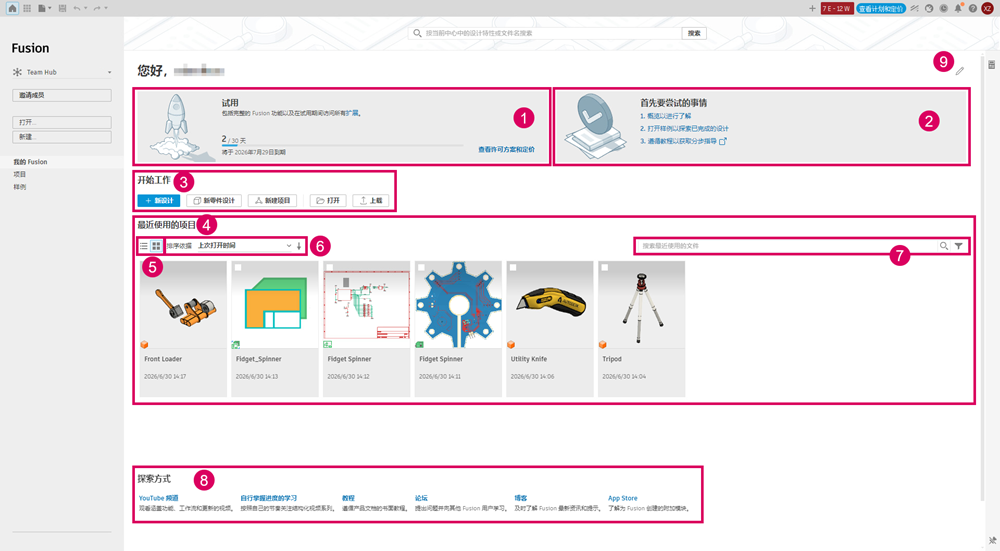The height and width of the screenshot is (551, 1000).
Task: Toggle the sort direction arrow
Action: pyautogui.click(x=299, y=246)
